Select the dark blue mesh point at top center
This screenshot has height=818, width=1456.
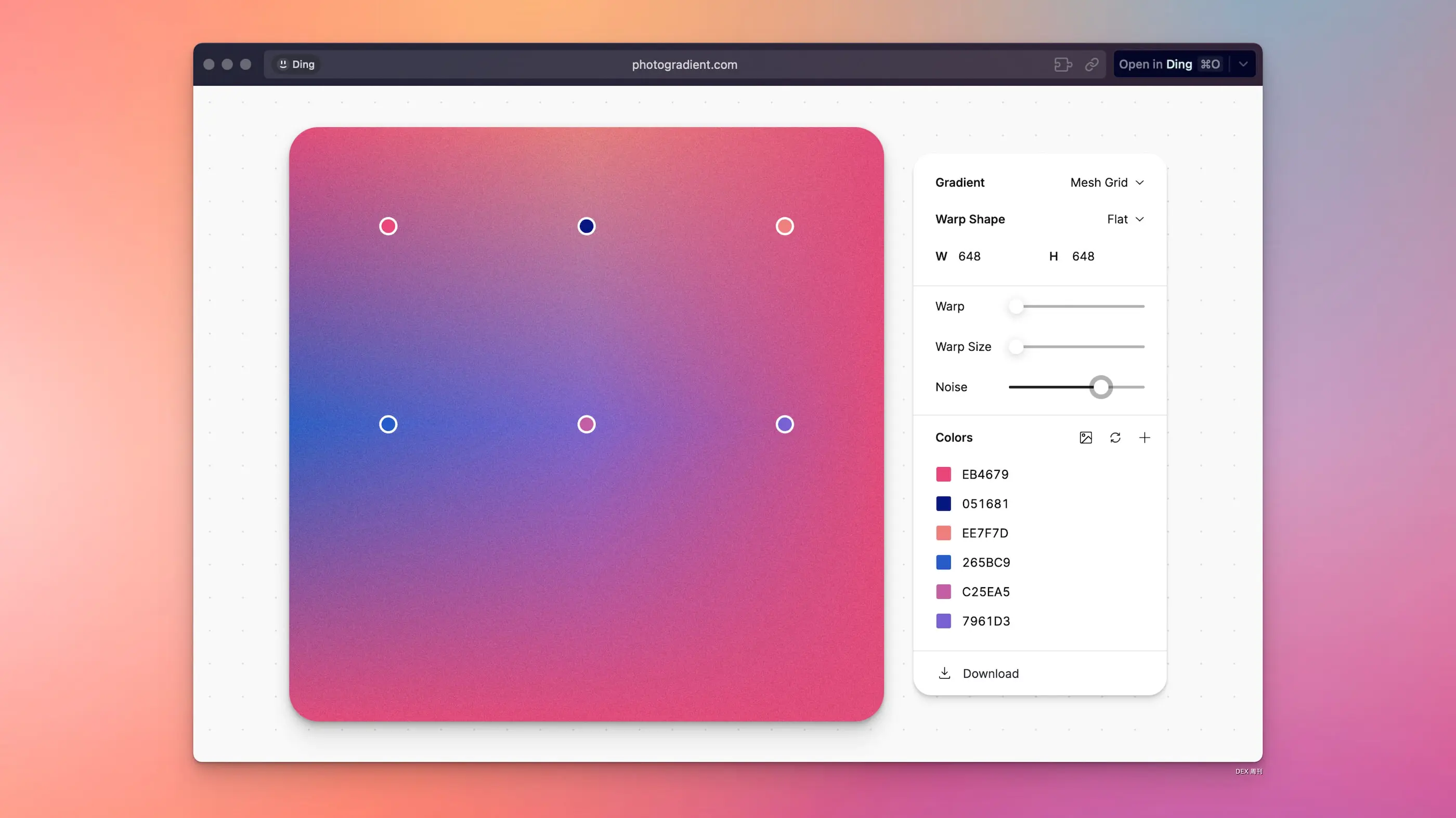(587, 226)
